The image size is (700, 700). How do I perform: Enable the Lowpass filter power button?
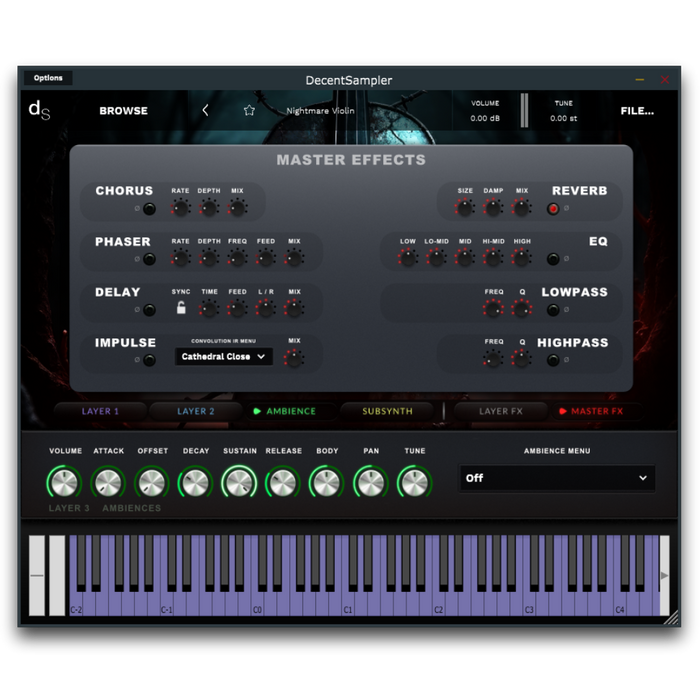tap(553, 310)
